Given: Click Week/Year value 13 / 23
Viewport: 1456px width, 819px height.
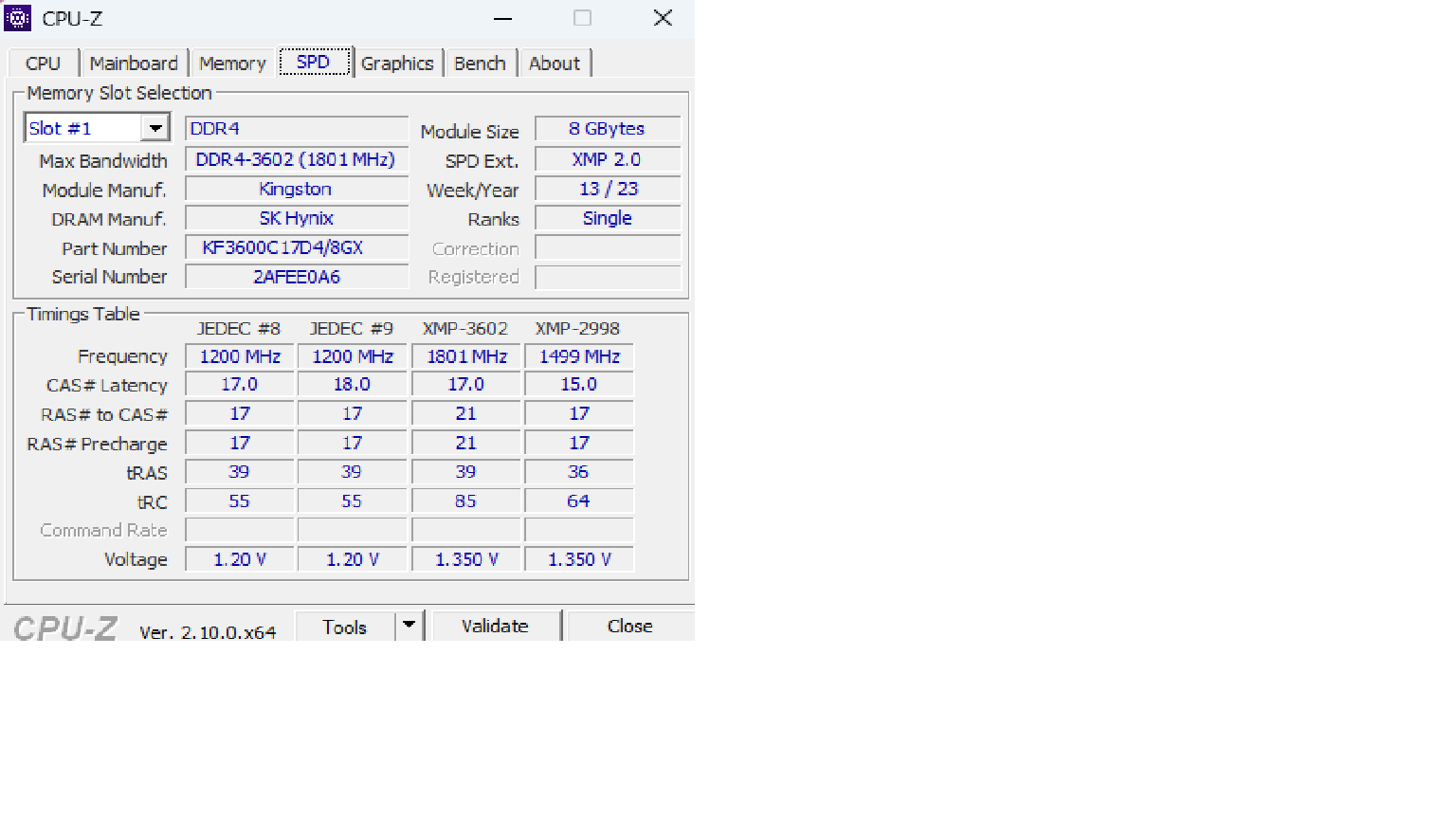Looking at the screenshot, I should pos(608,189).
